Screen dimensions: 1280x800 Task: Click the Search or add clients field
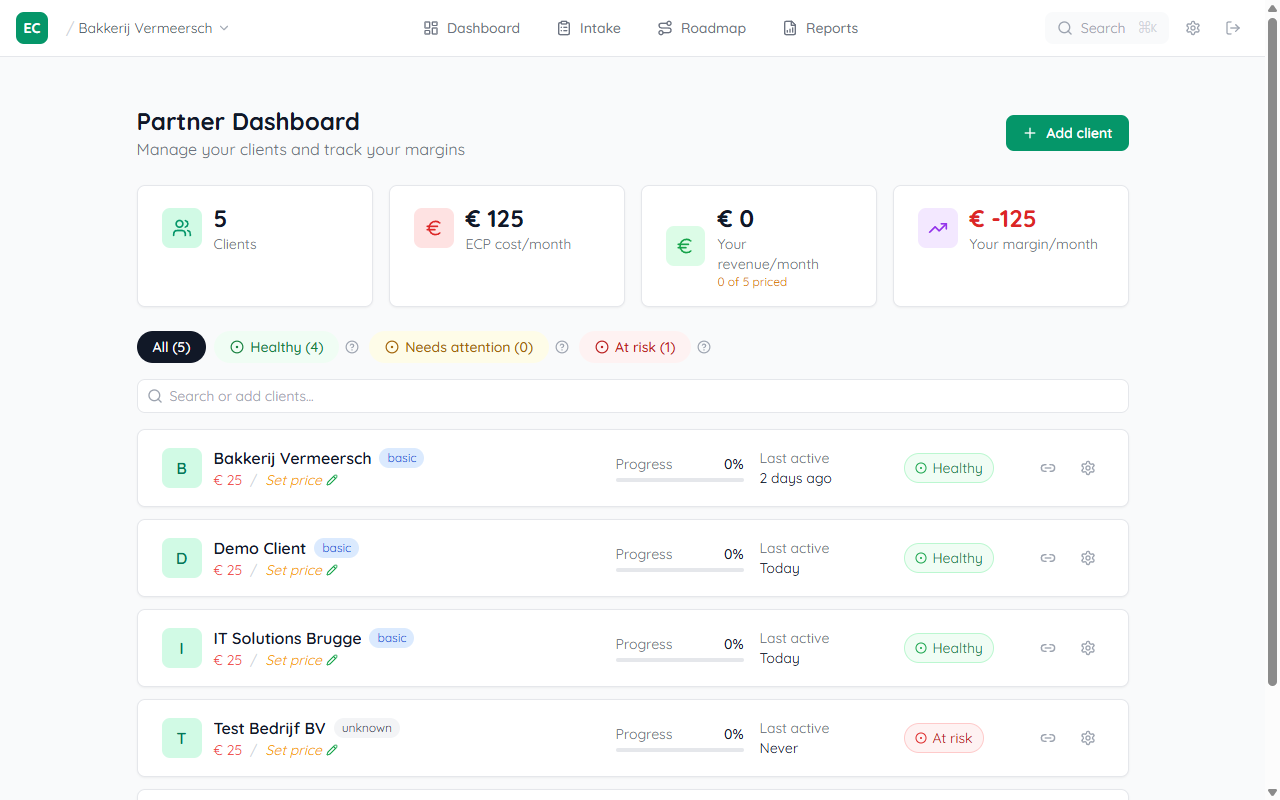pyautogui.click(x=632, y=396)
